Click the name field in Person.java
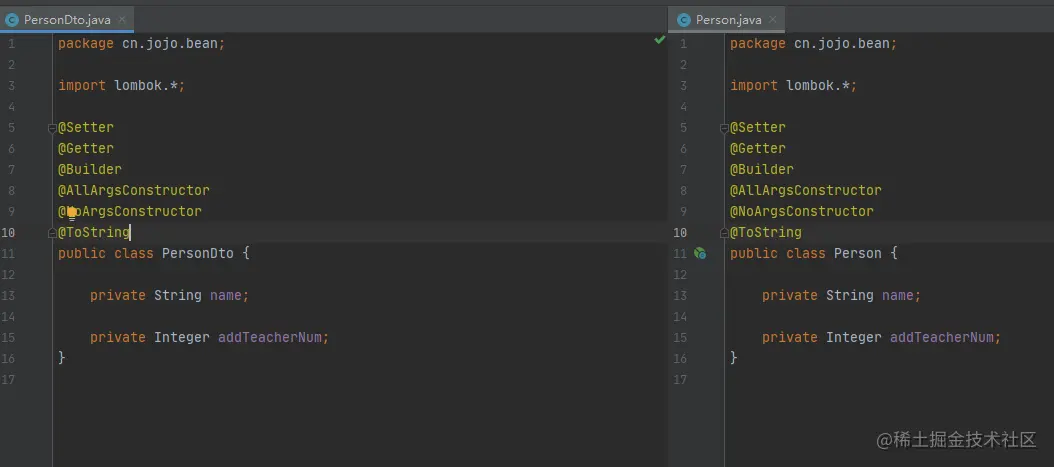The image size is (1054, 467). (899, 295)
